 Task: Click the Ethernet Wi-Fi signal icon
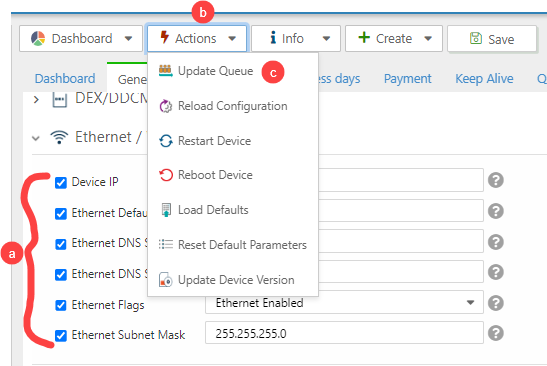pyautogui.click(x=59, y=137)
